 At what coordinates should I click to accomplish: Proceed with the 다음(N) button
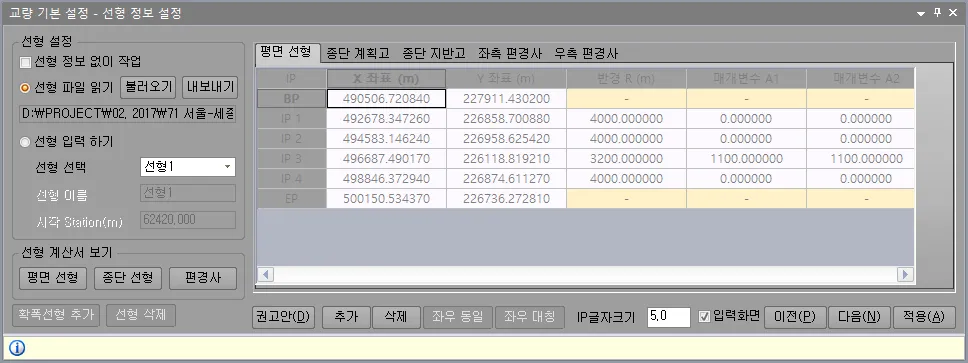click(x=859, y=317)
